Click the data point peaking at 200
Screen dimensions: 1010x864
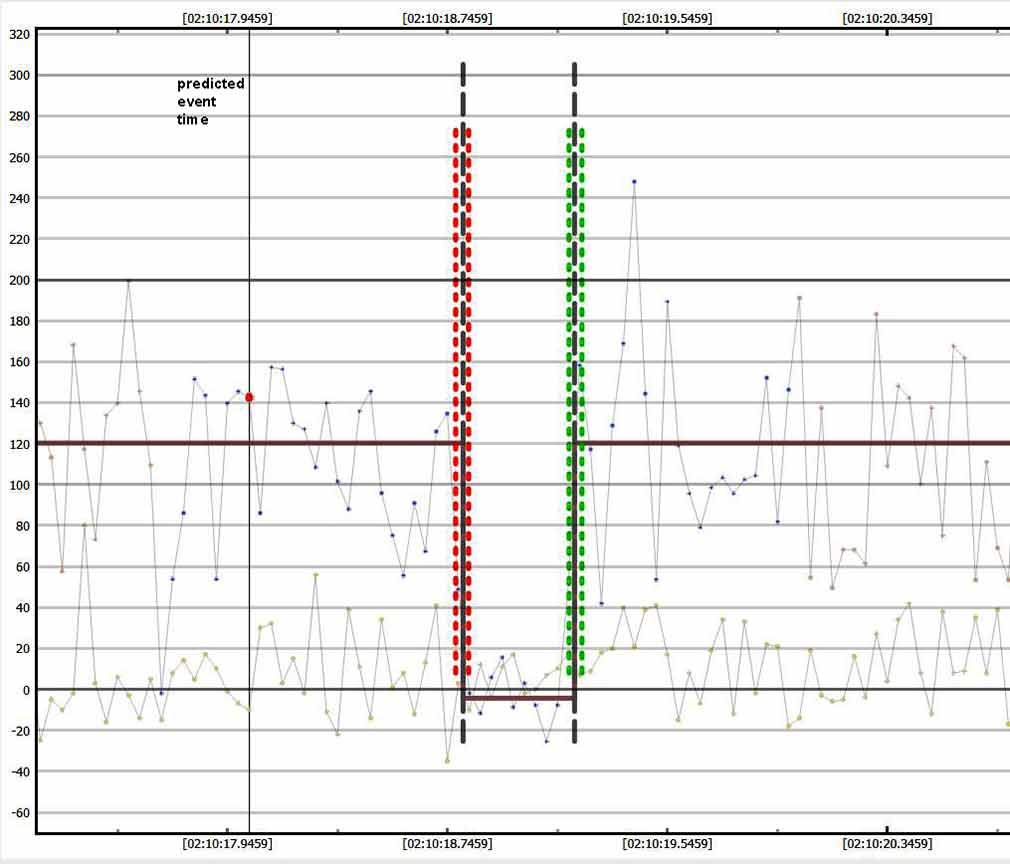128,281
